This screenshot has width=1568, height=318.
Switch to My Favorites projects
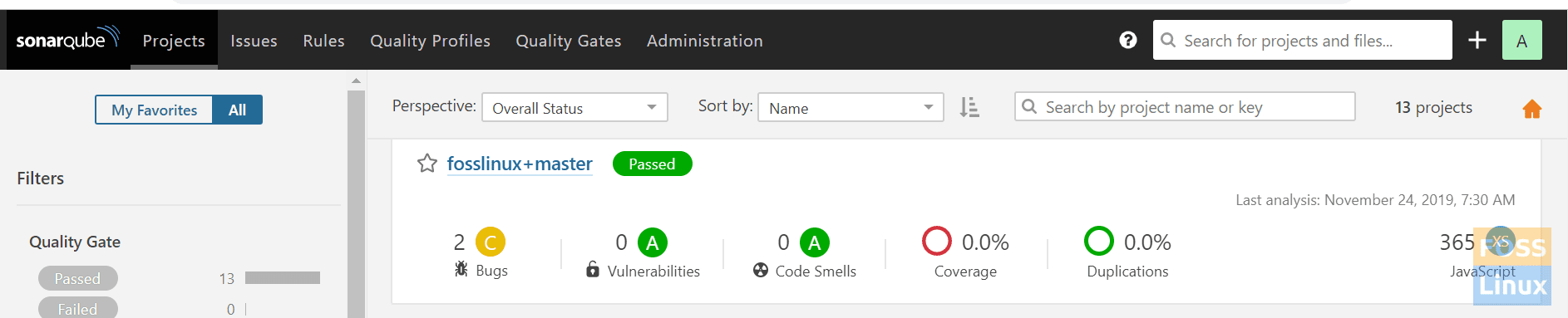click(155, 110)
